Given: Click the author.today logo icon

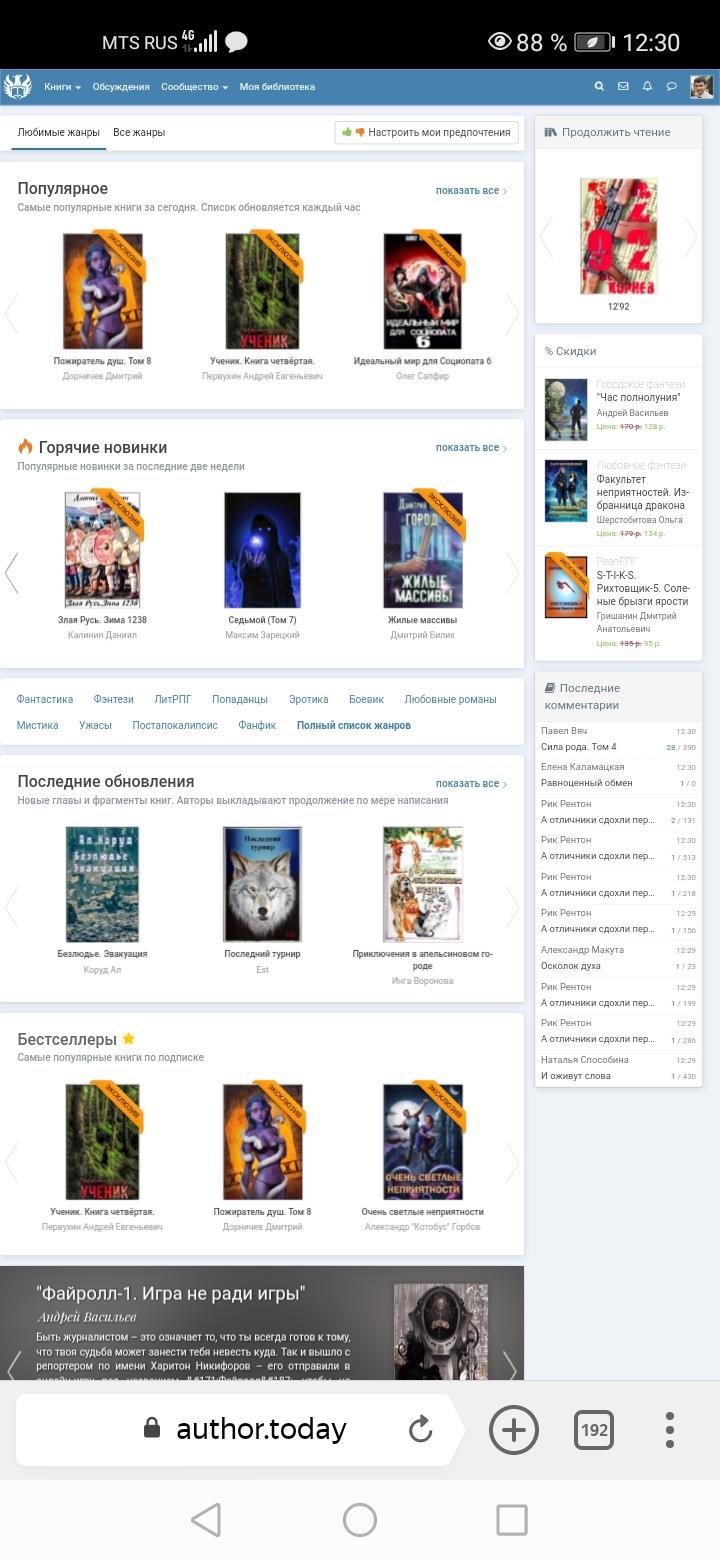Looking at the screenshot, I should tap(17, 86).
